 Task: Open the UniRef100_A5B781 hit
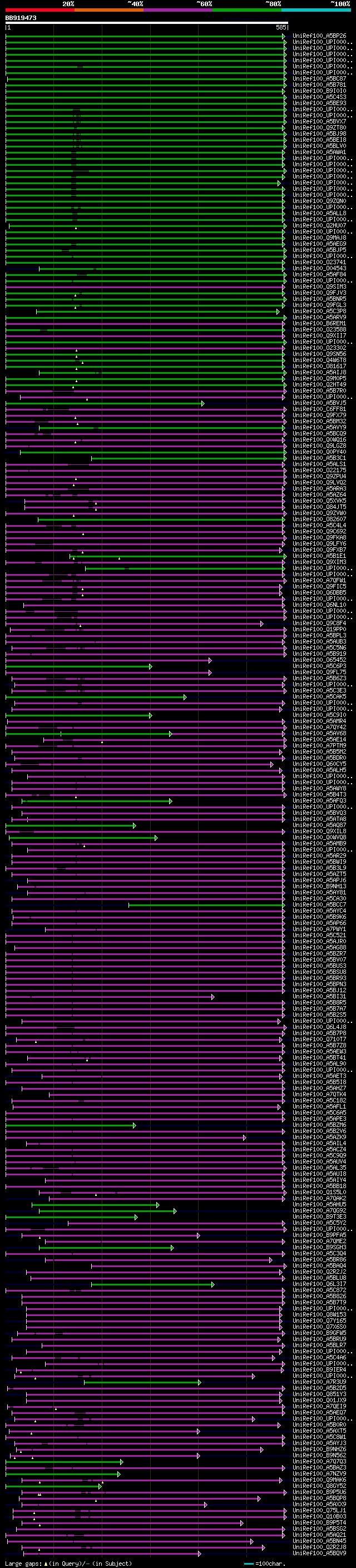[319, 85]
